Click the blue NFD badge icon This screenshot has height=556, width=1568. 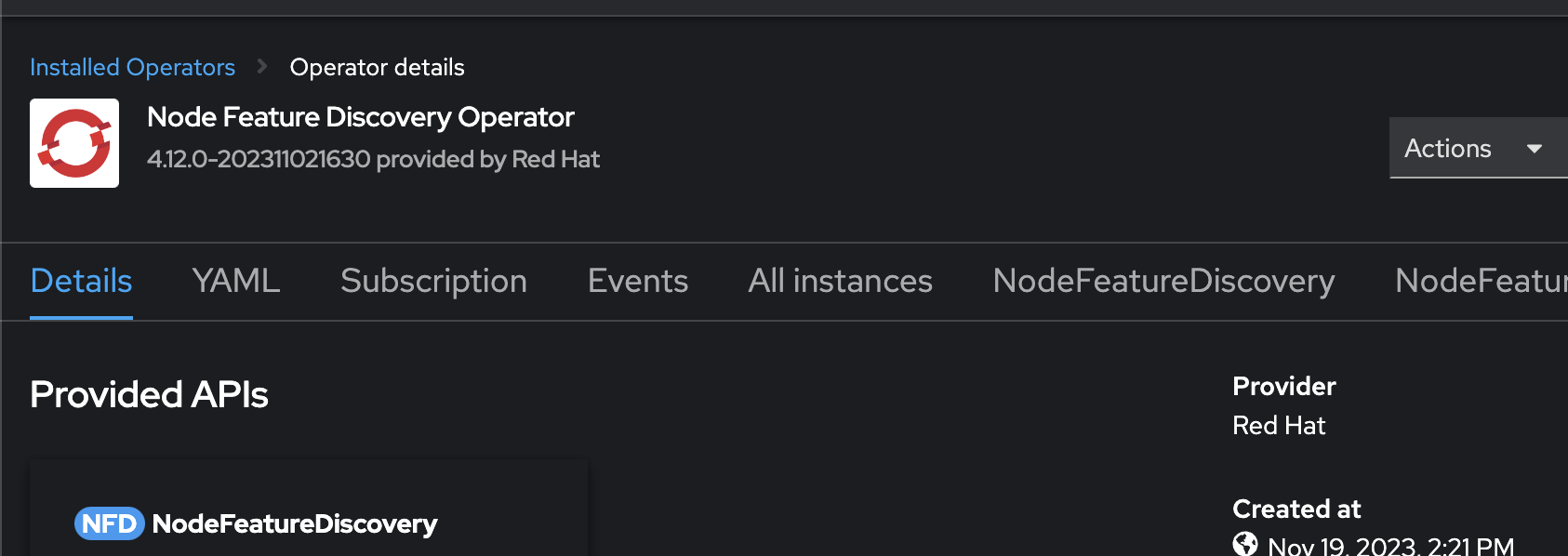click(109, 523)
